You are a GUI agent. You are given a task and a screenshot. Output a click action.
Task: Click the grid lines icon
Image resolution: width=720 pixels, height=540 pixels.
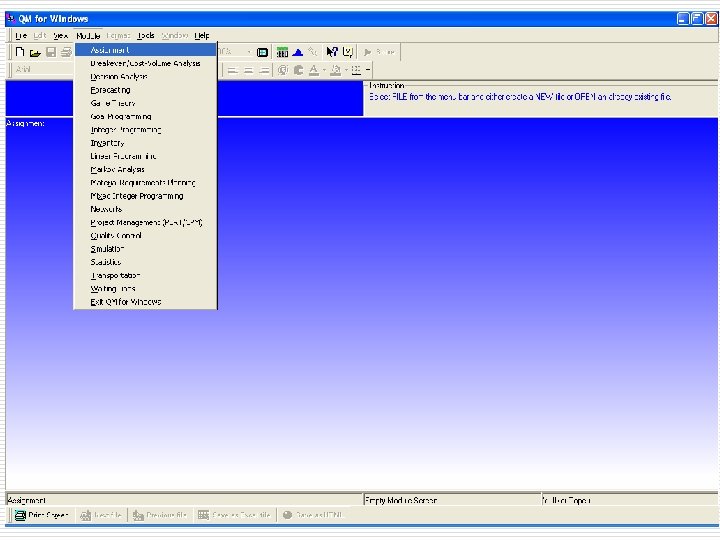[x=356, y=70]
